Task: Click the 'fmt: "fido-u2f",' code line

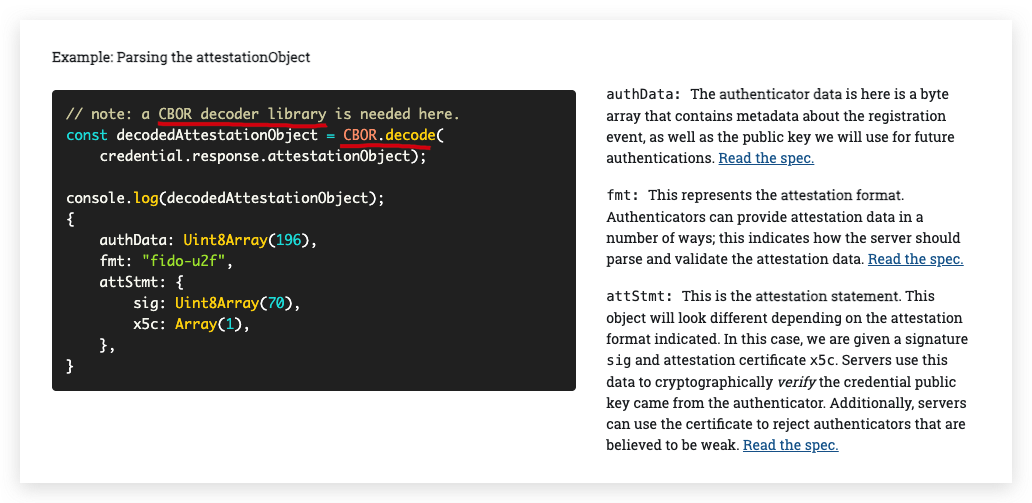Action: pos(167,261)
